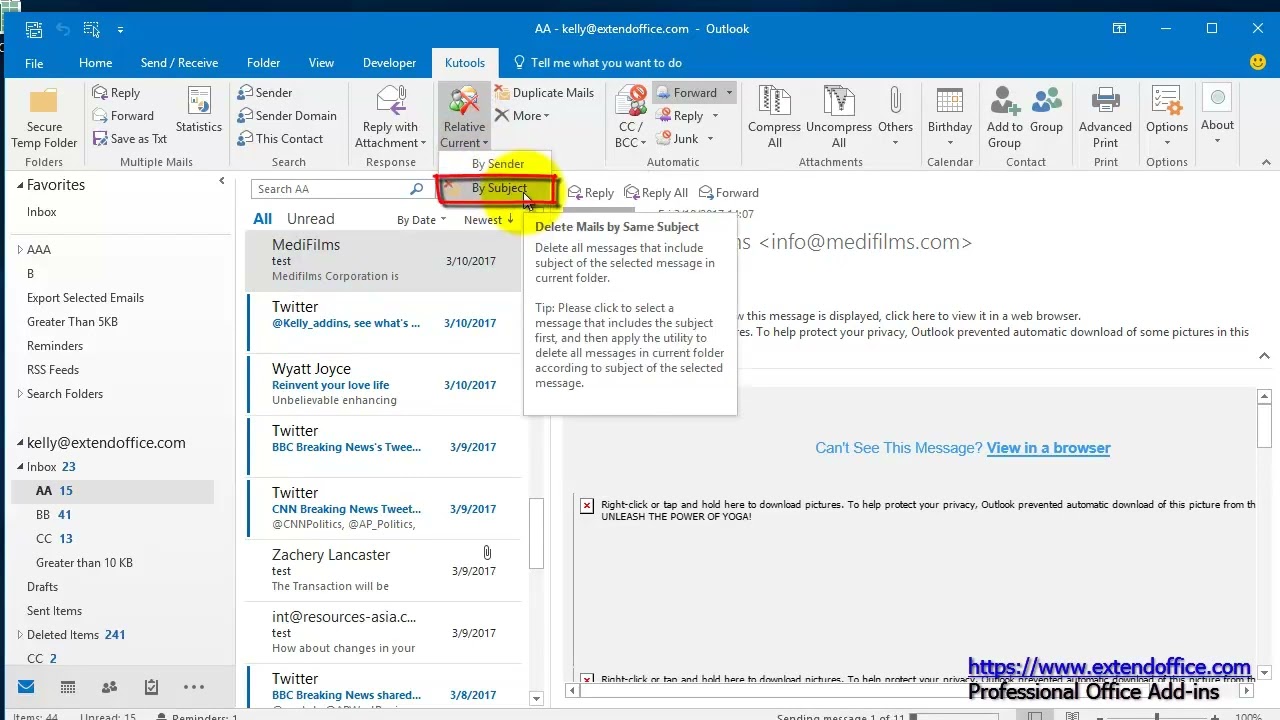
Task: Select Reply in Multiple Mails group
Action: (116, 93)
